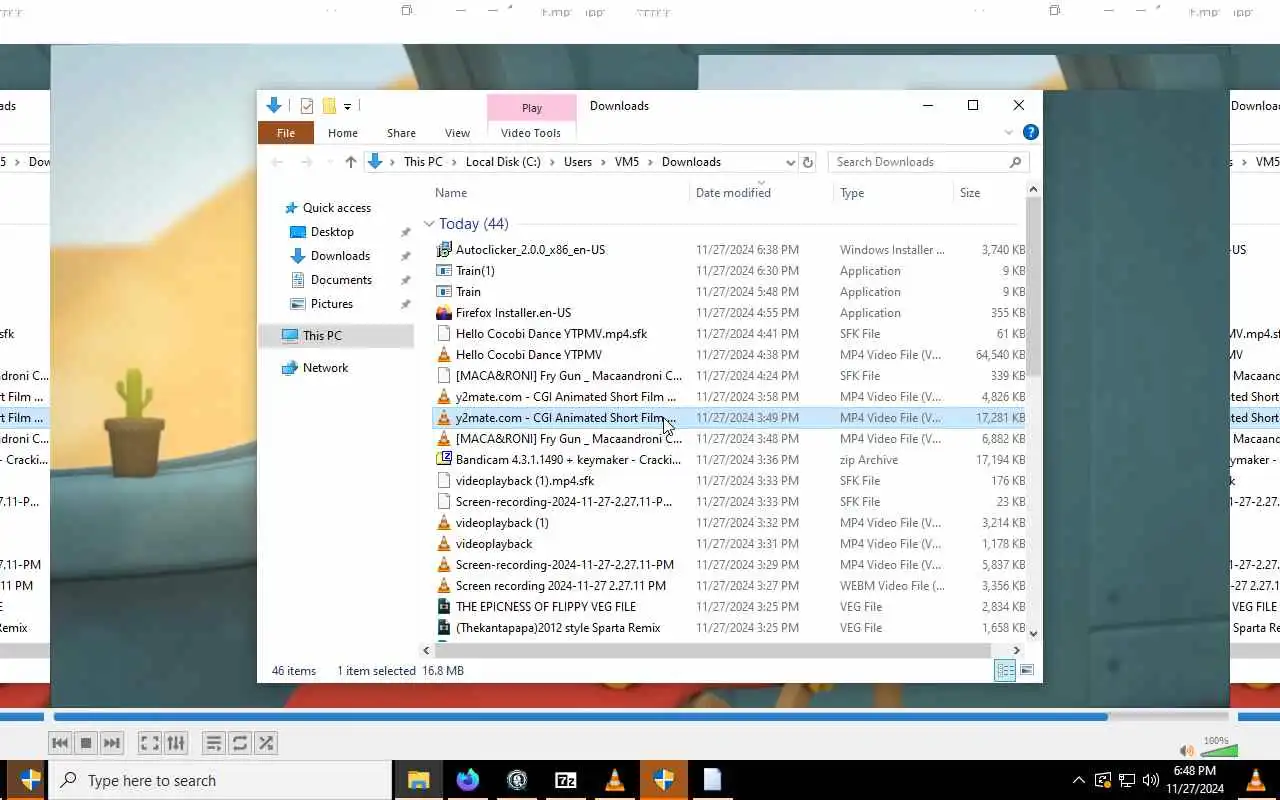Switch to details view layout icon

[1005, 671]
